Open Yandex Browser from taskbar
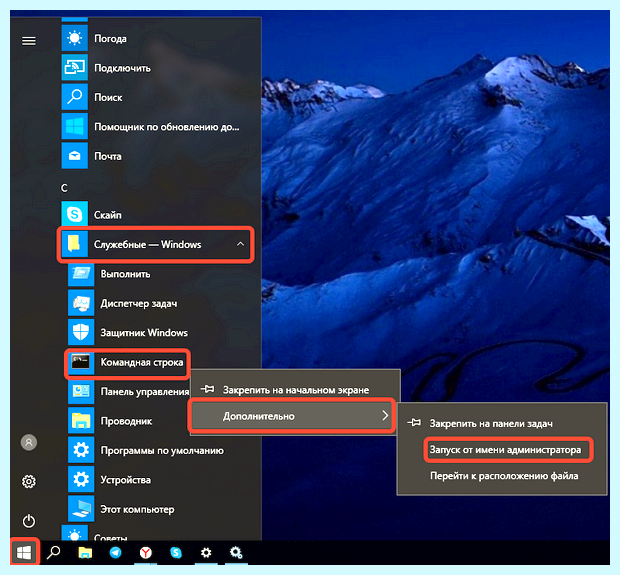620x575 pixels. [146, 552]
